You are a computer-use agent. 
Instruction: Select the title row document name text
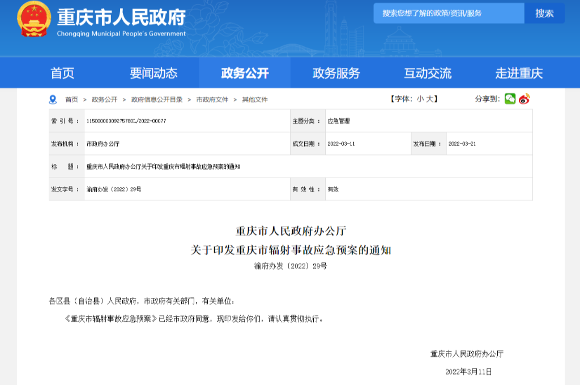pyautogui.click(x=163, y=167)
